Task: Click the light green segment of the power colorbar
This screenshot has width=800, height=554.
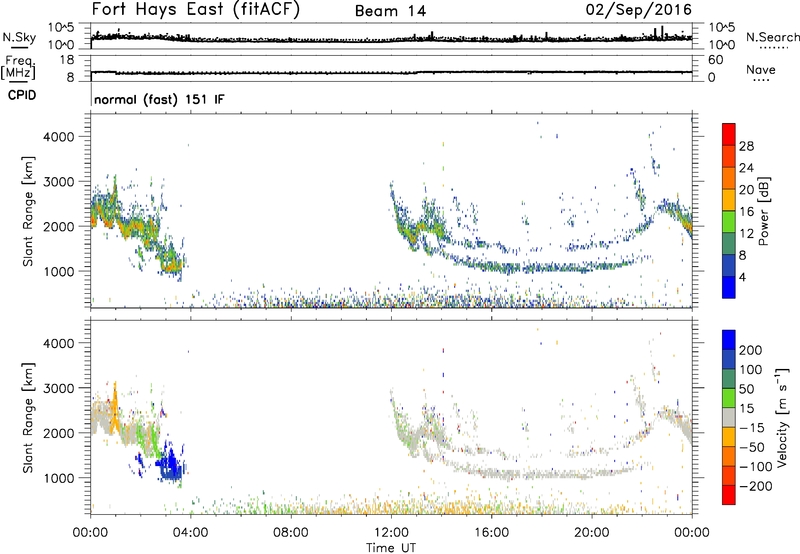Action: pos(729,222)
